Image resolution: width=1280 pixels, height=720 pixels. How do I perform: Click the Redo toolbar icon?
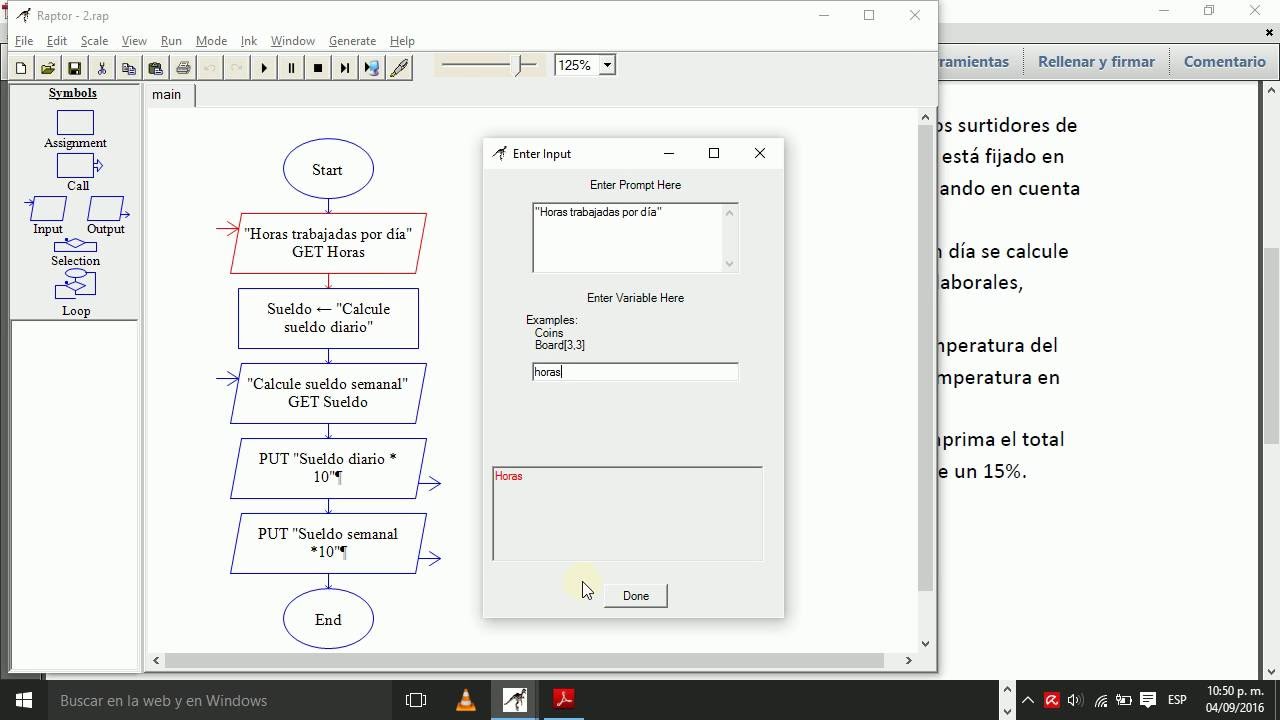pyautogui.click(x=236, y=68)
